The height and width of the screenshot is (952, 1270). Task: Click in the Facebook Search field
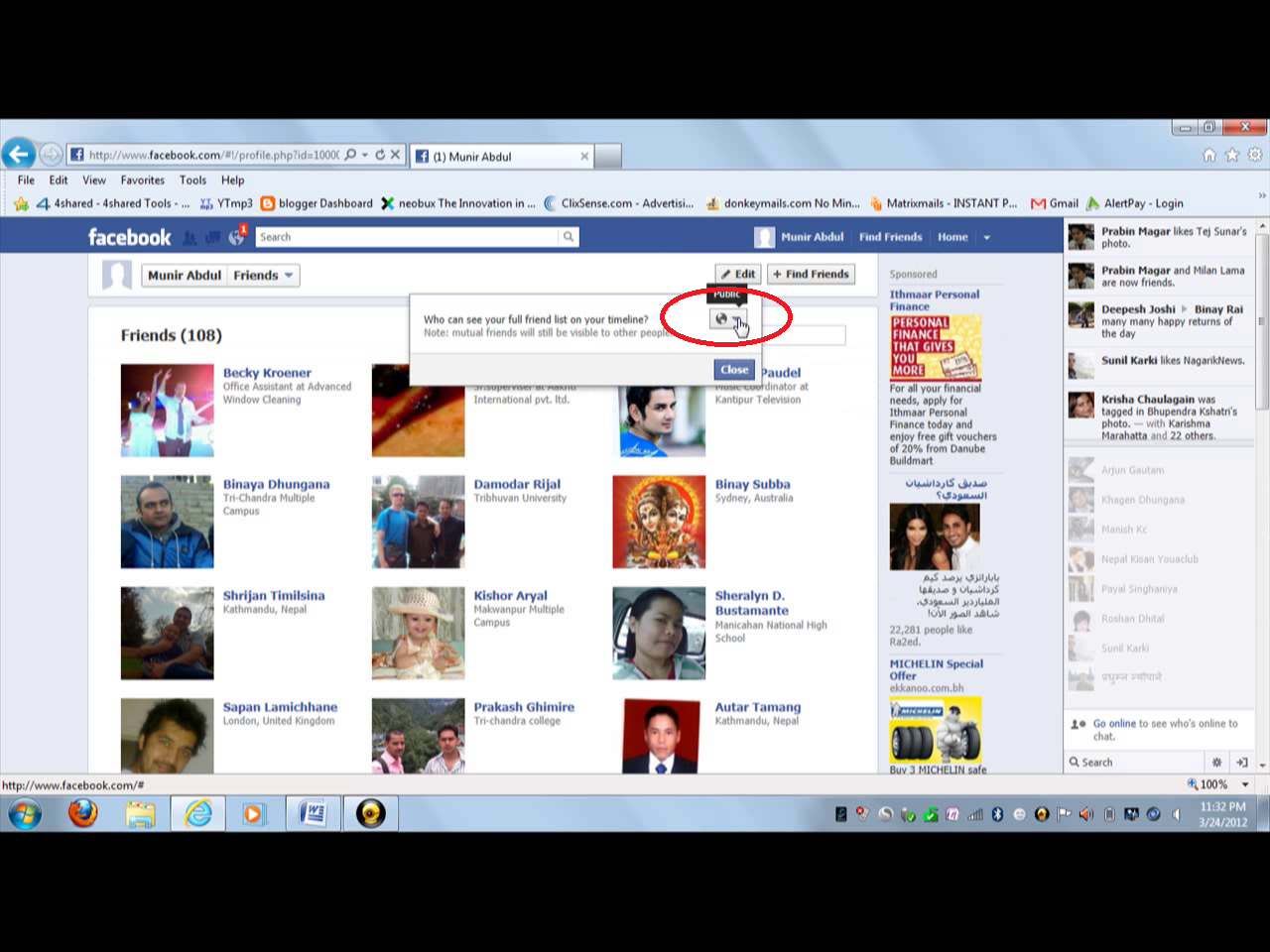tap(407, 237)
